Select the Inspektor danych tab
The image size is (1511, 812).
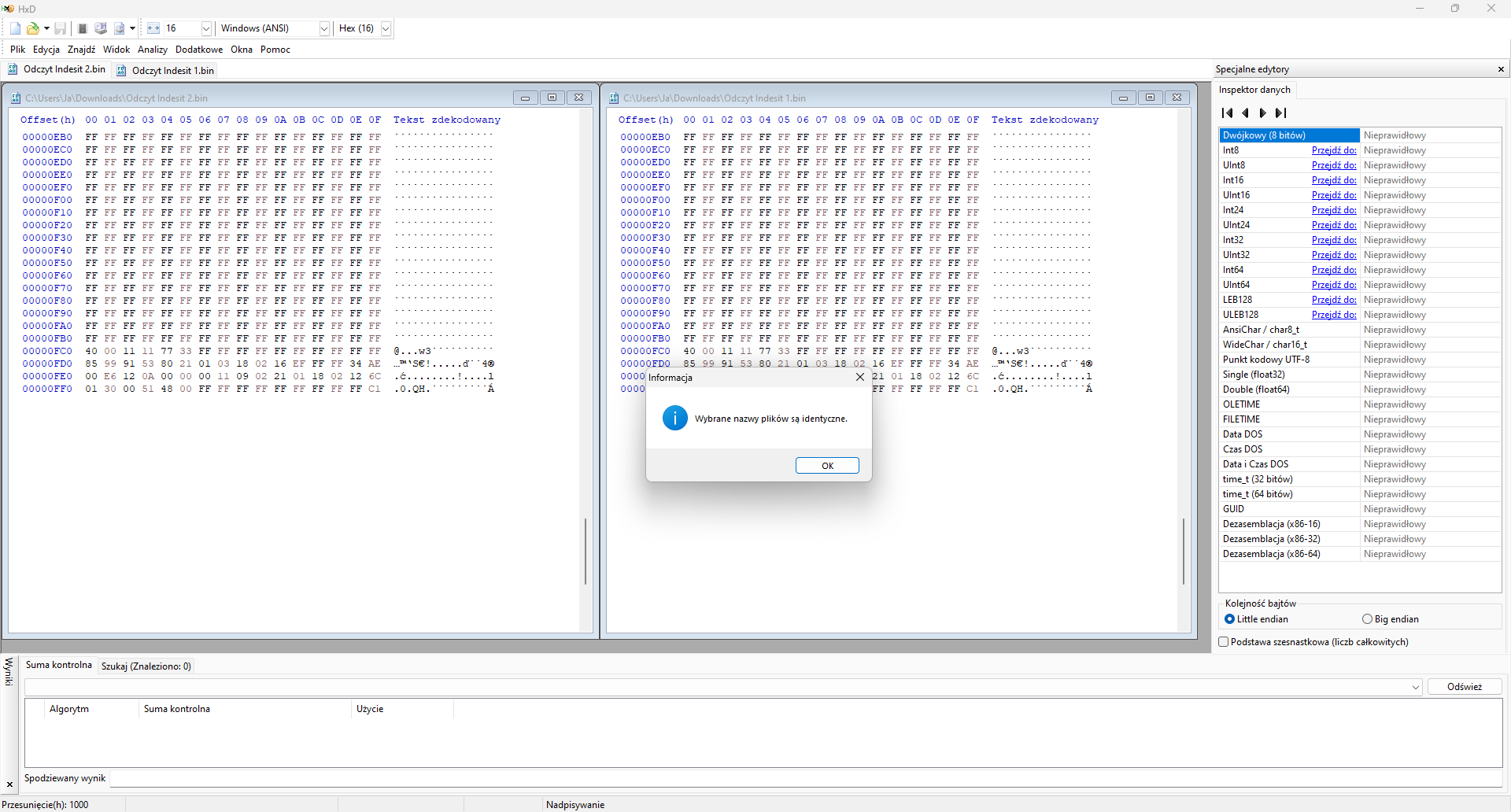[x=1254, y=90]
